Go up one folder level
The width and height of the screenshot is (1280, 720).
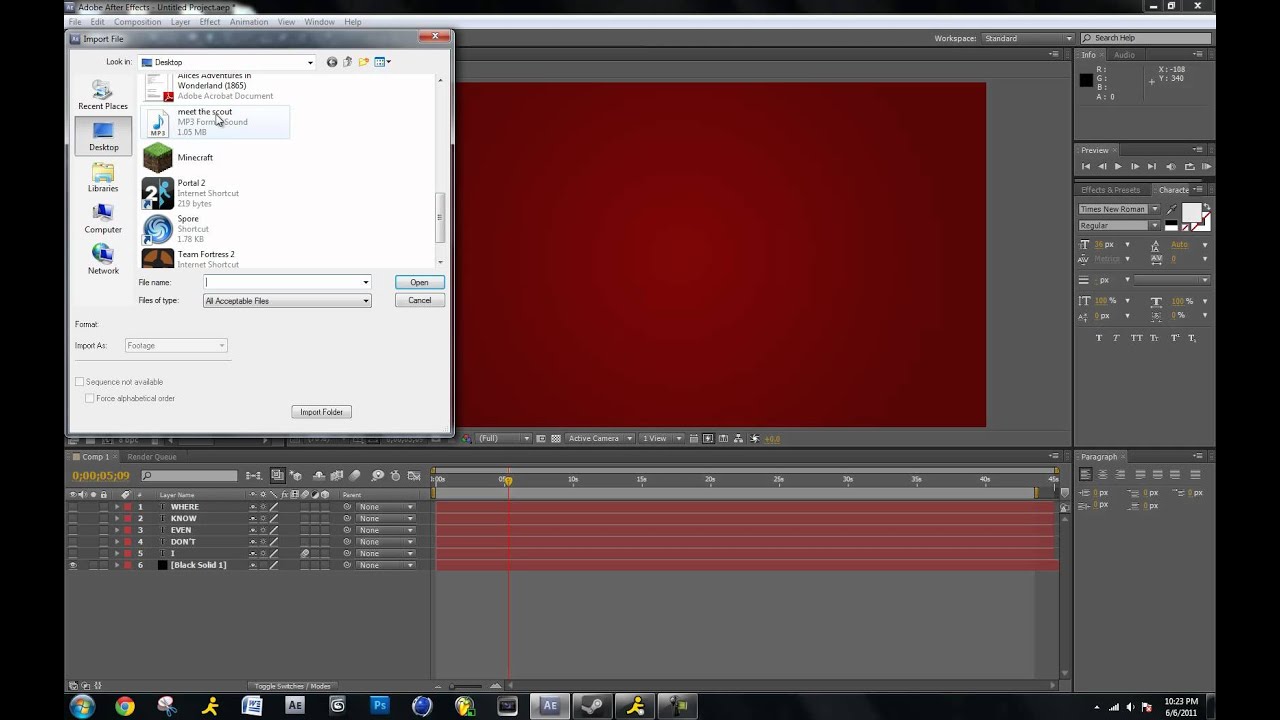click(x=348, y=62)
